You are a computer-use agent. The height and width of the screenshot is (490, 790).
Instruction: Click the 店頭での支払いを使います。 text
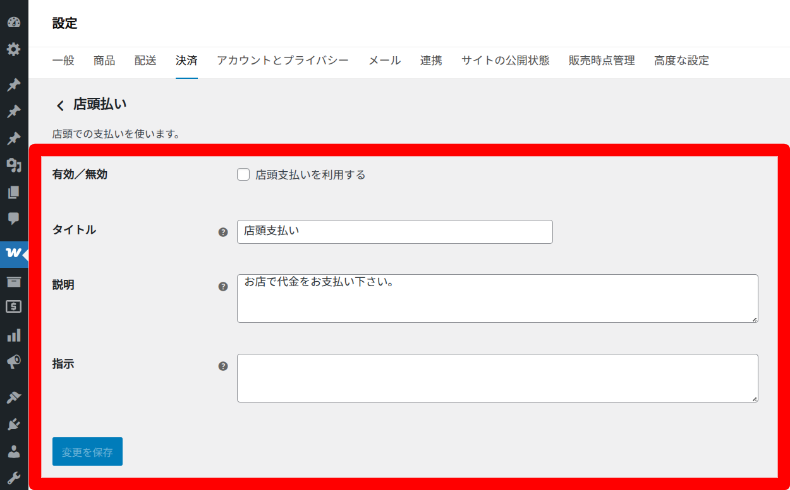point(116,134)
